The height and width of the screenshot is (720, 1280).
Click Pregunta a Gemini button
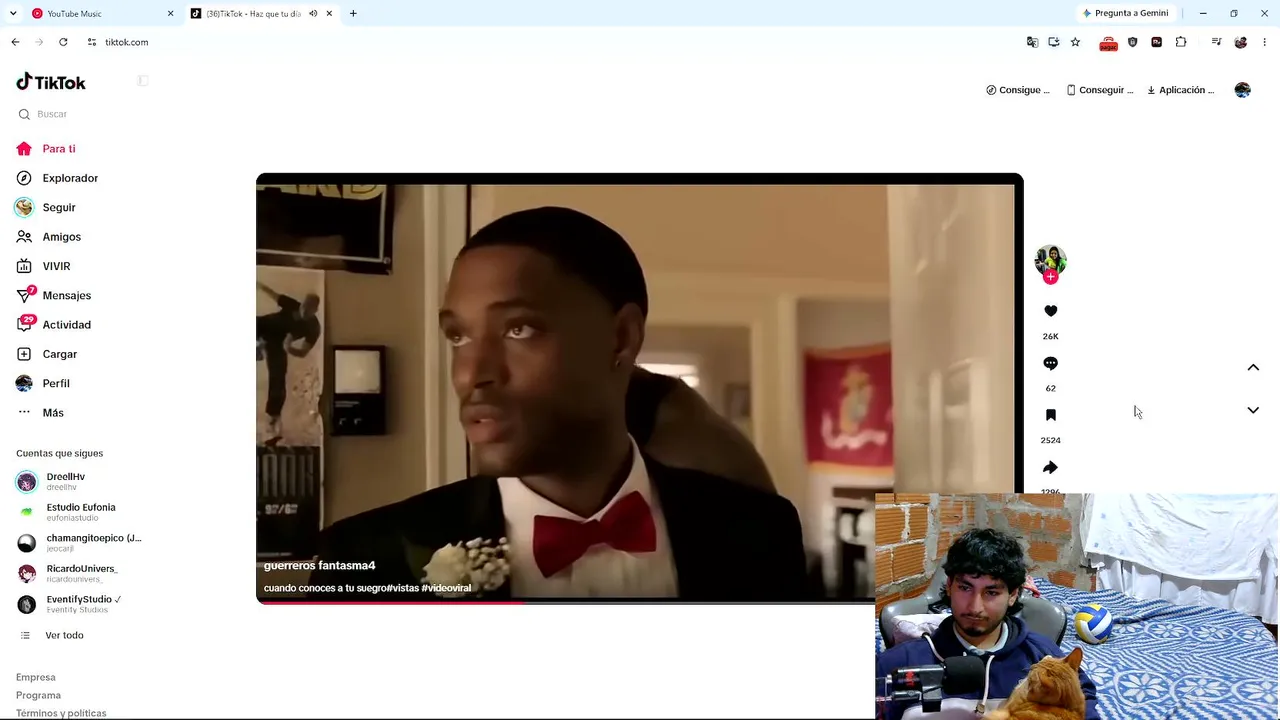(x=1125, y=14)
